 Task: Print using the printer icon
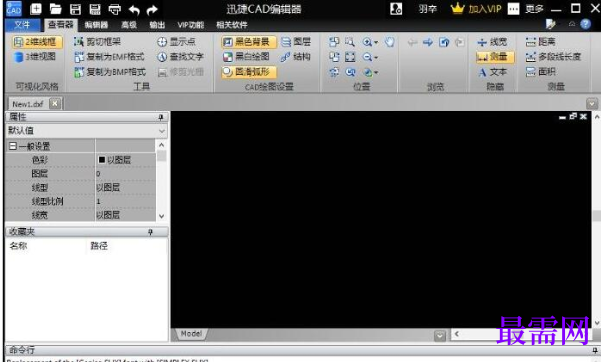pyautogui.click(x=114, y=9)
